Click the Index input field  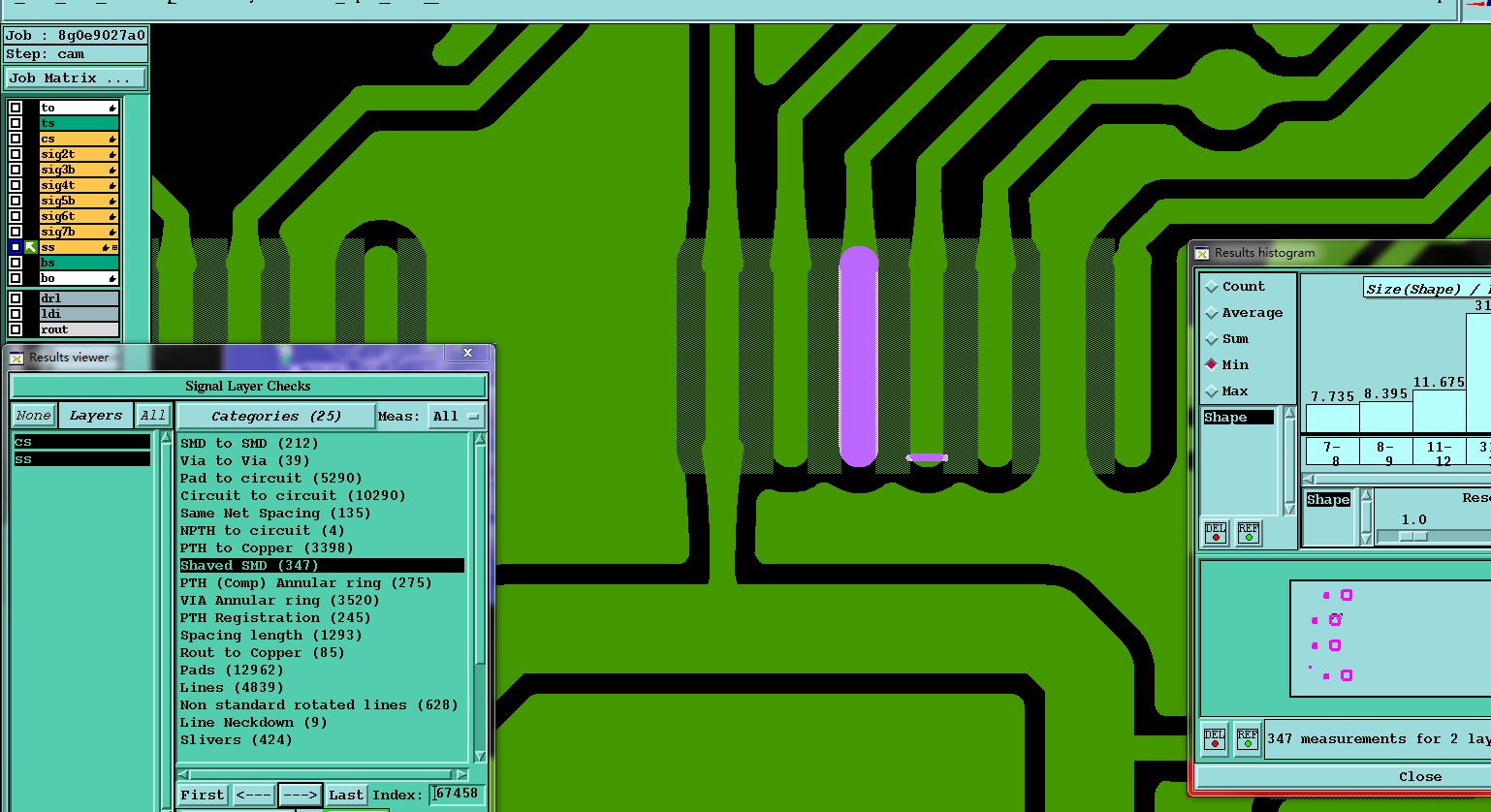456,794
